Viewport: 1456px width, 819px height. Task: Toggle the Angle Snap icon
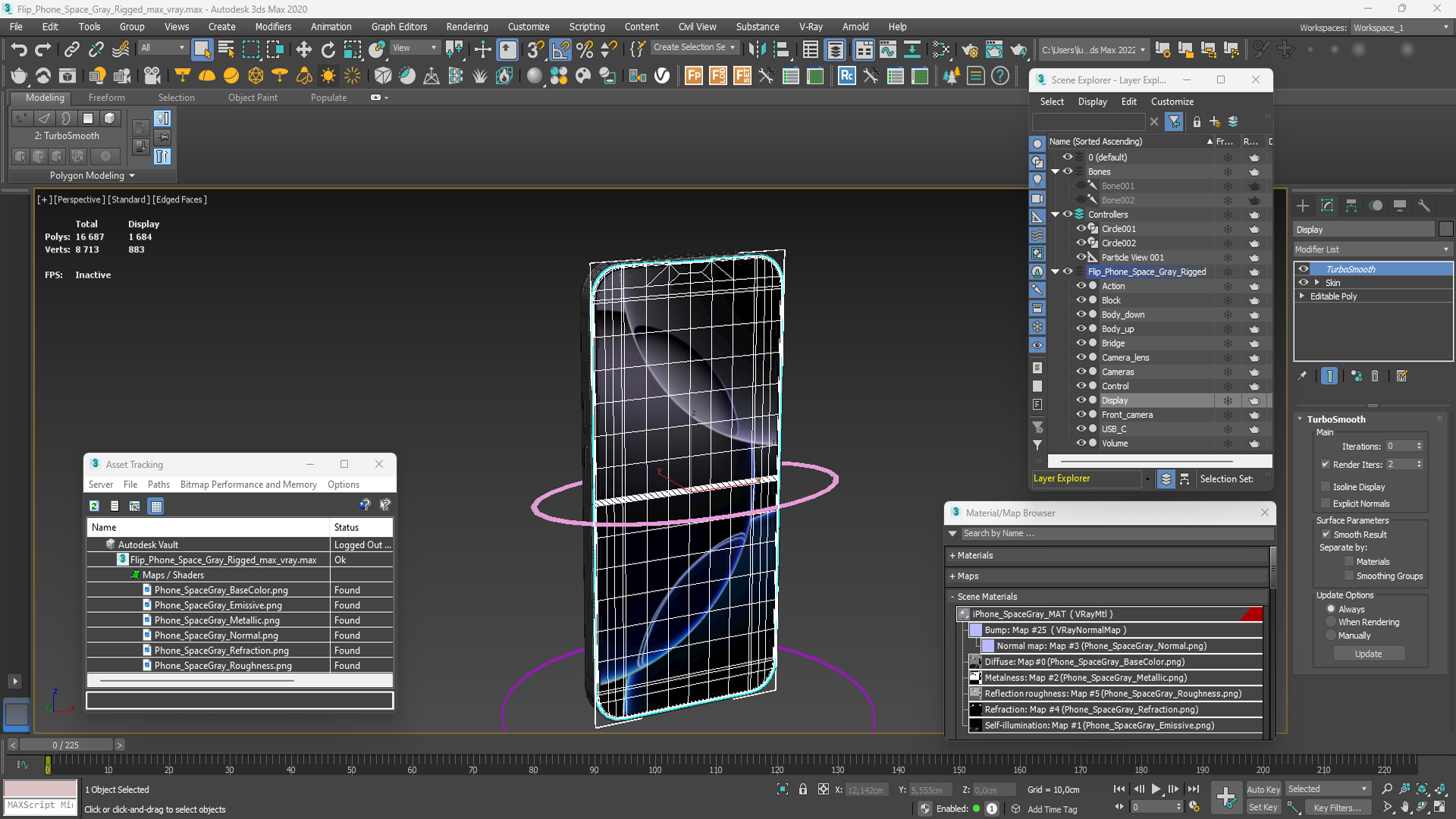pos(560,50)
